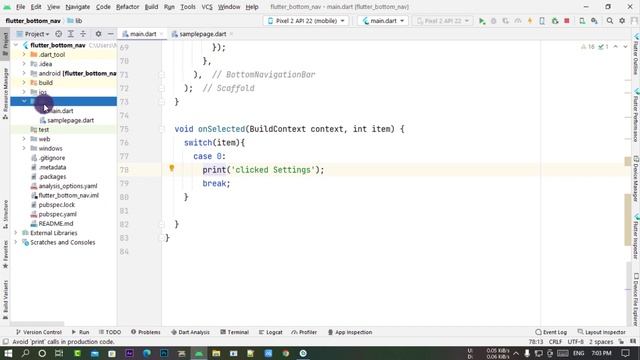
Task: Collapse the selected lib folder
Action: [24, 101]
